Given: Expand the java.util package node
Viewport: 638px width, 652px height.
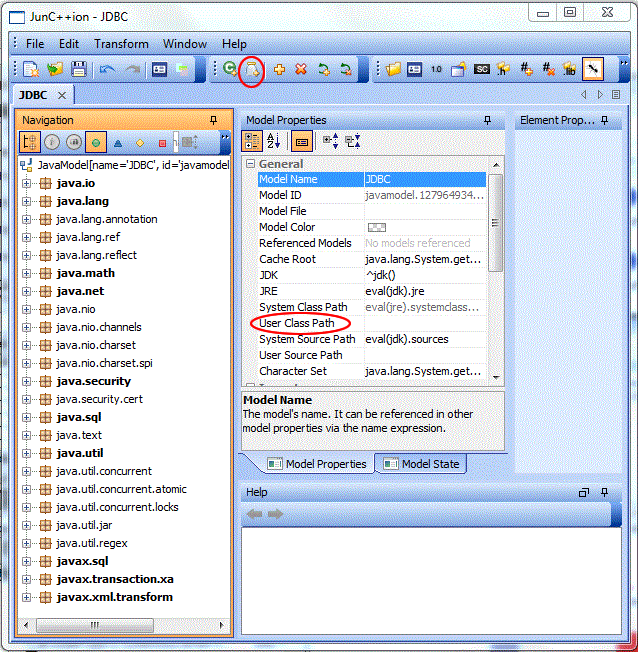Looking at the screenshot, I should [26, 453].
